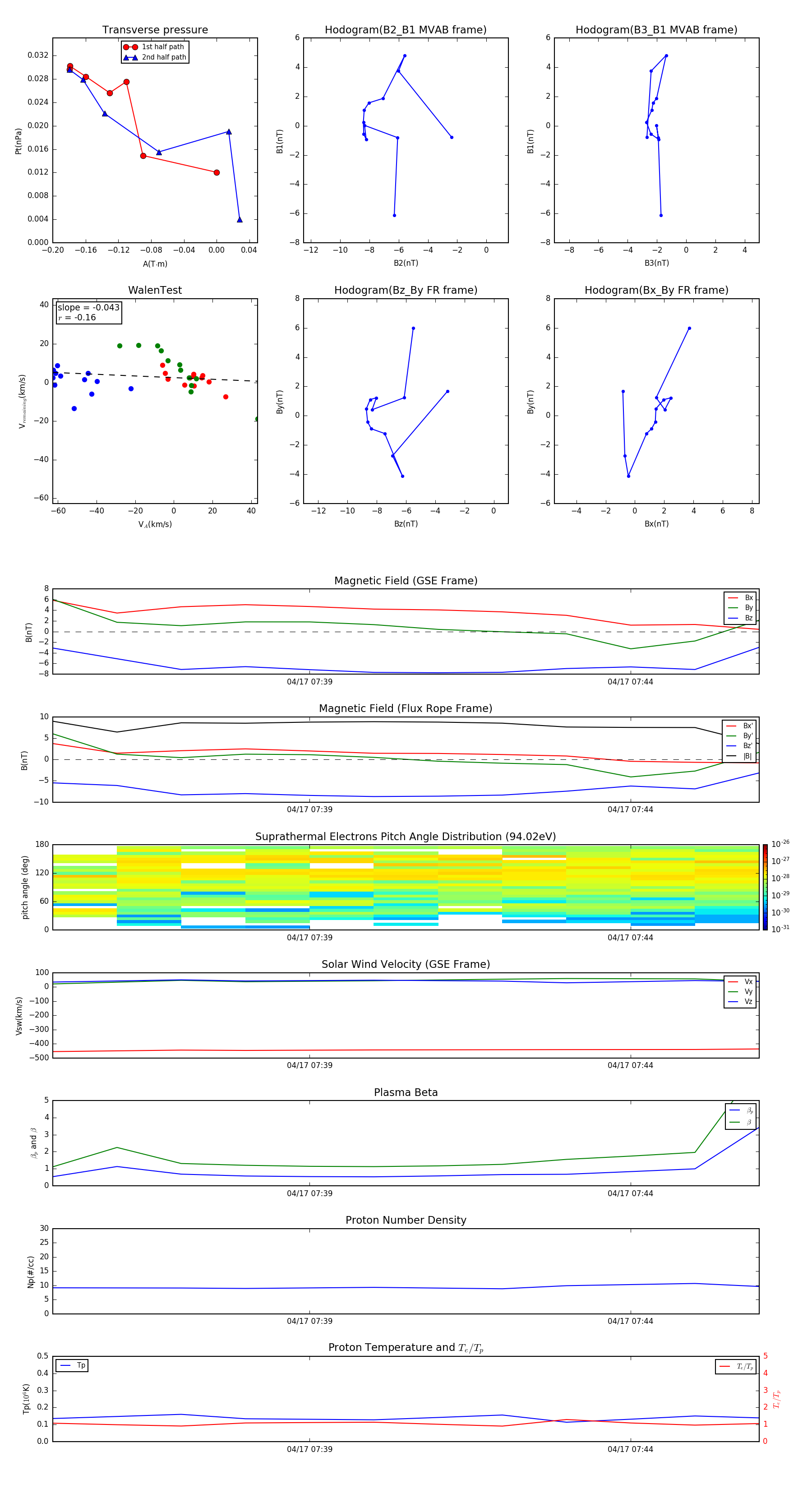Click the 'Proton Temperature and Te/Tp' title

[406, 1348]
